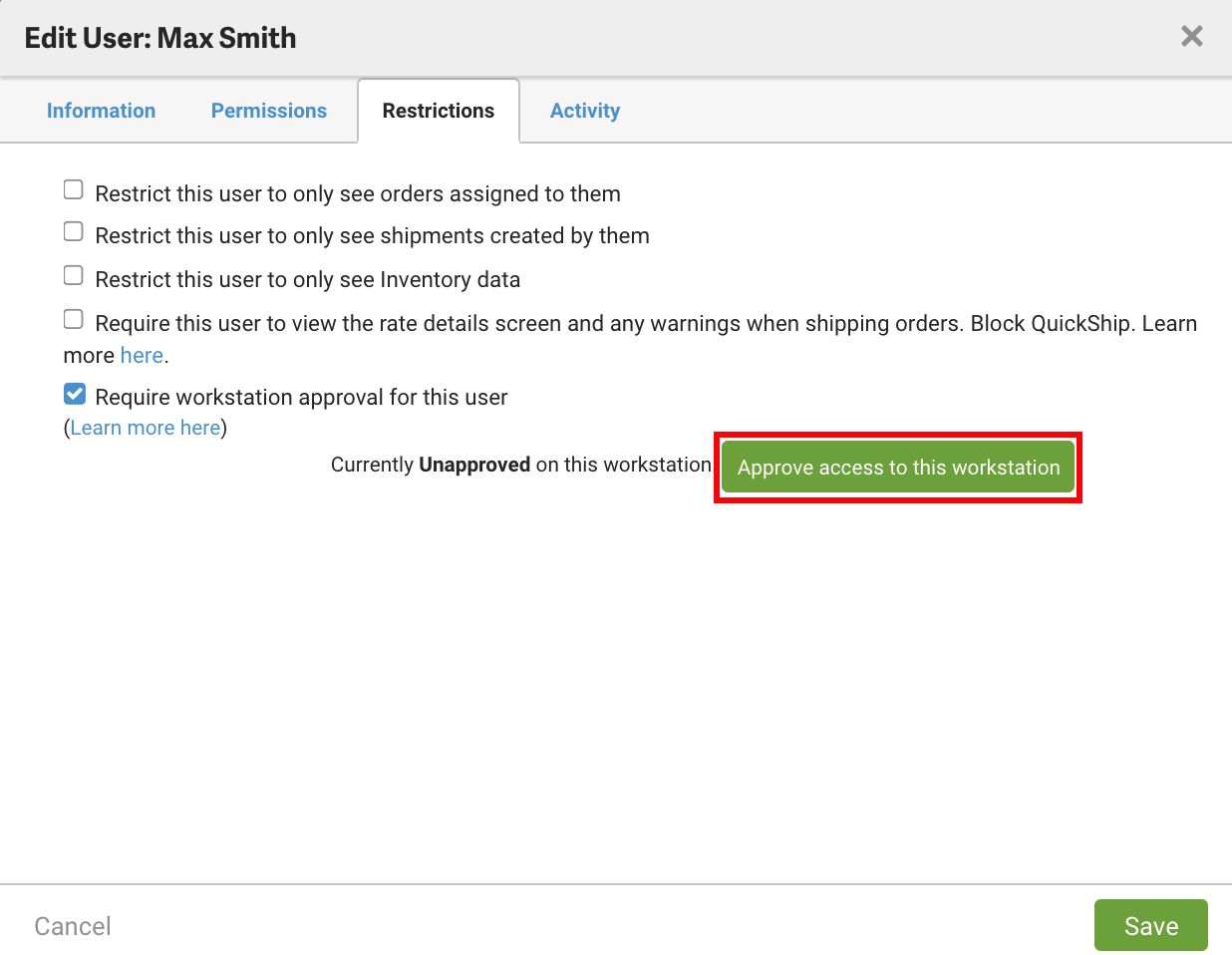Screen dimensions: 1232x955
Task: Select the Restrictions tab
Action: (x=439, y=111)
